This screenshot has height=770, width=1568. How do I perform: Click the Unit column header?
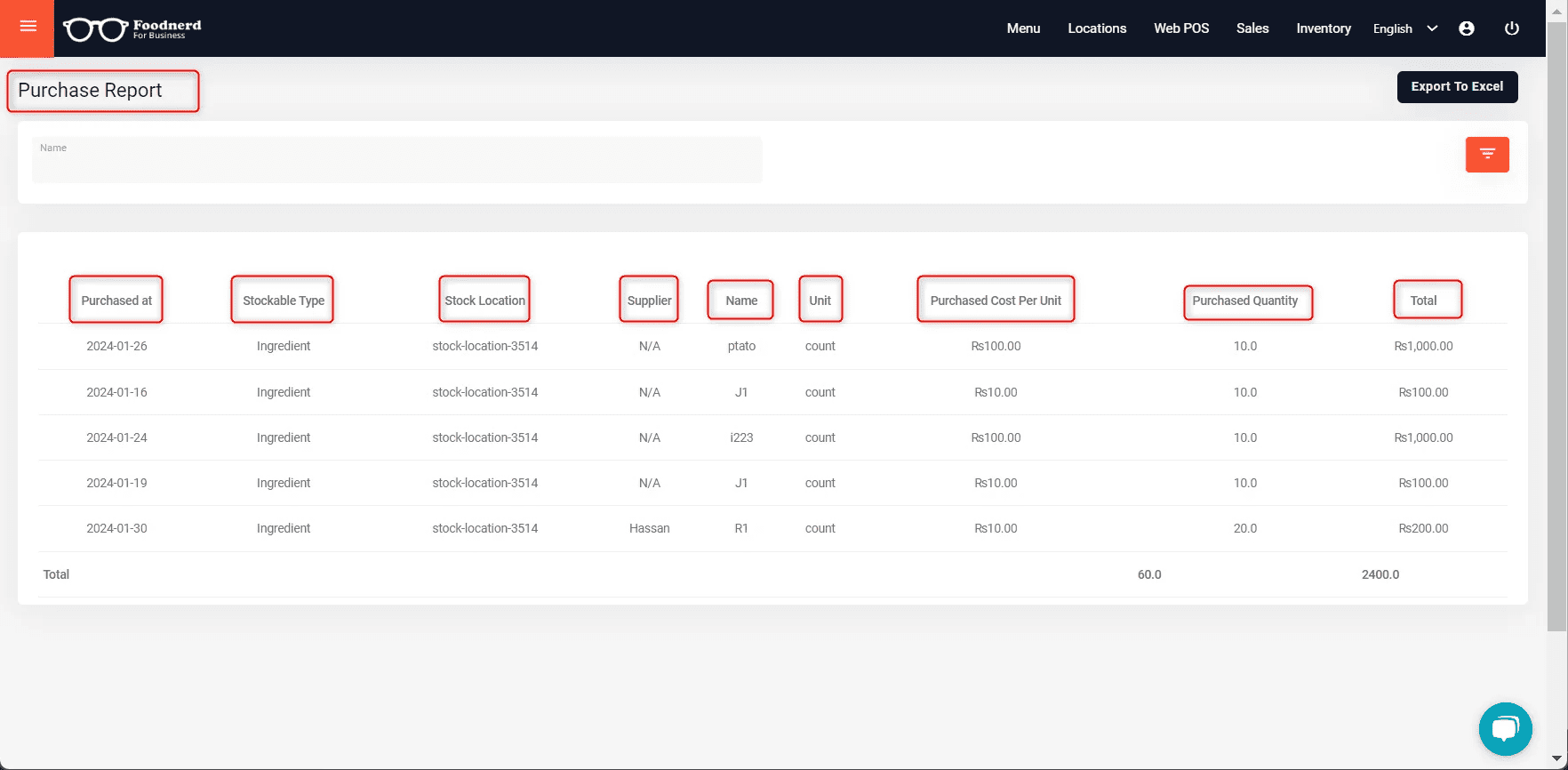click(820, 301)
